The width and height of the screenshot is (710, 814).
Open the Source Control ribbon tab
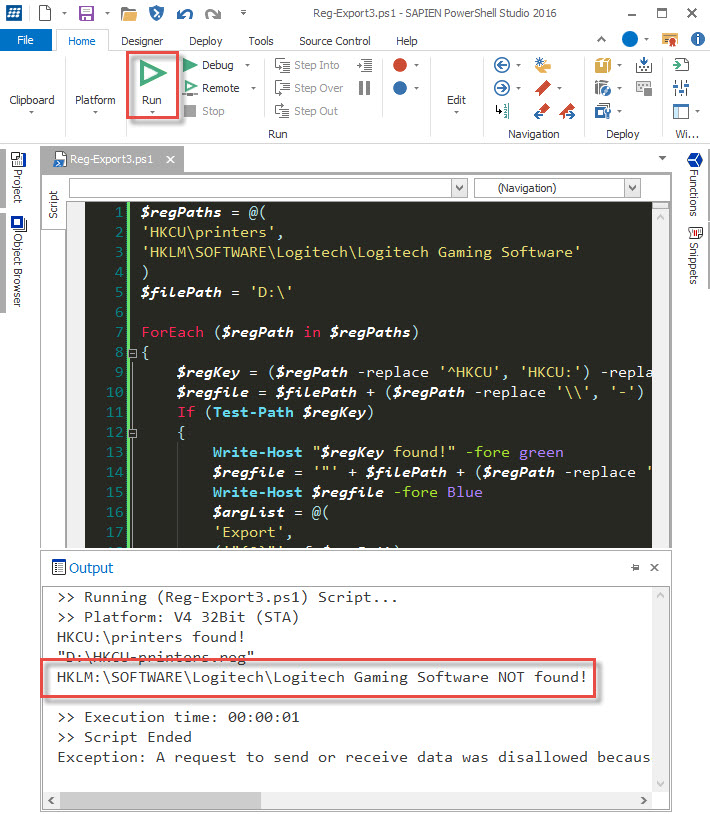click(335, 41)
